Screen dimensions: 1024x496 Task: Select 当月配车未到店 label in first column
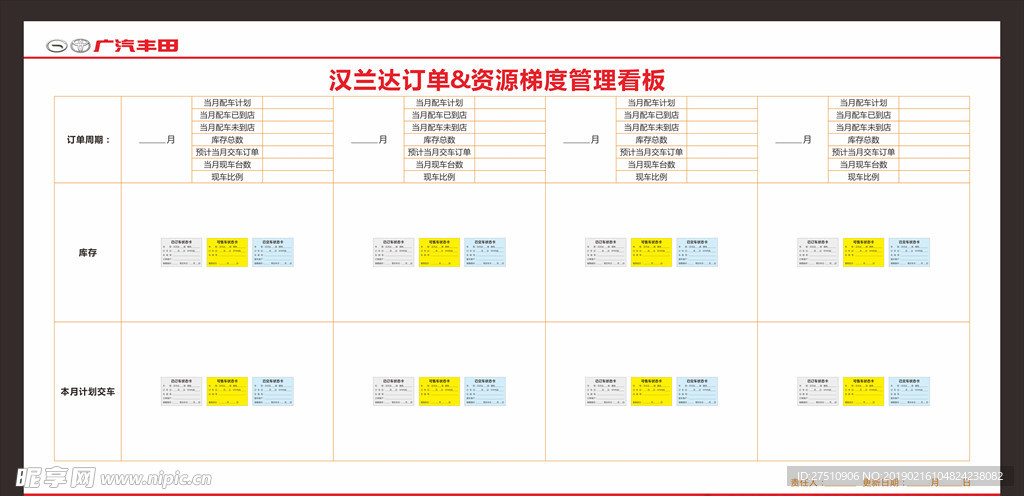pyautogui.click(x=227, y=127)
